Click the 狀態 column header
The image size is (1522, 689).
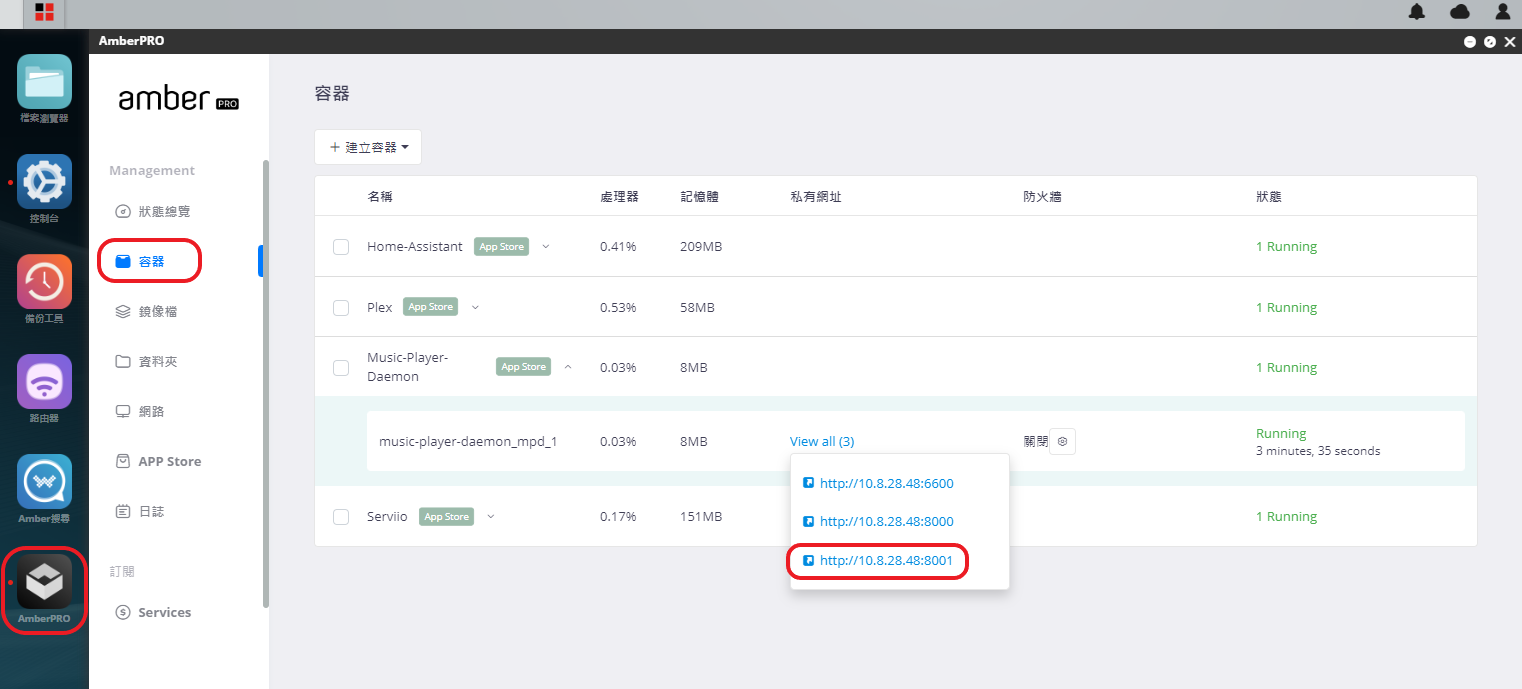coord(1269,197)
